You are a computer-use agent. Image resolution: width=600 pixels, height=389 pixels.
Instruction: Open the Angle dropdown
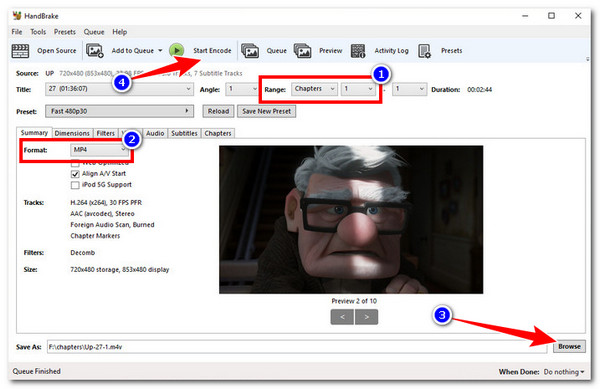point(242,89)
